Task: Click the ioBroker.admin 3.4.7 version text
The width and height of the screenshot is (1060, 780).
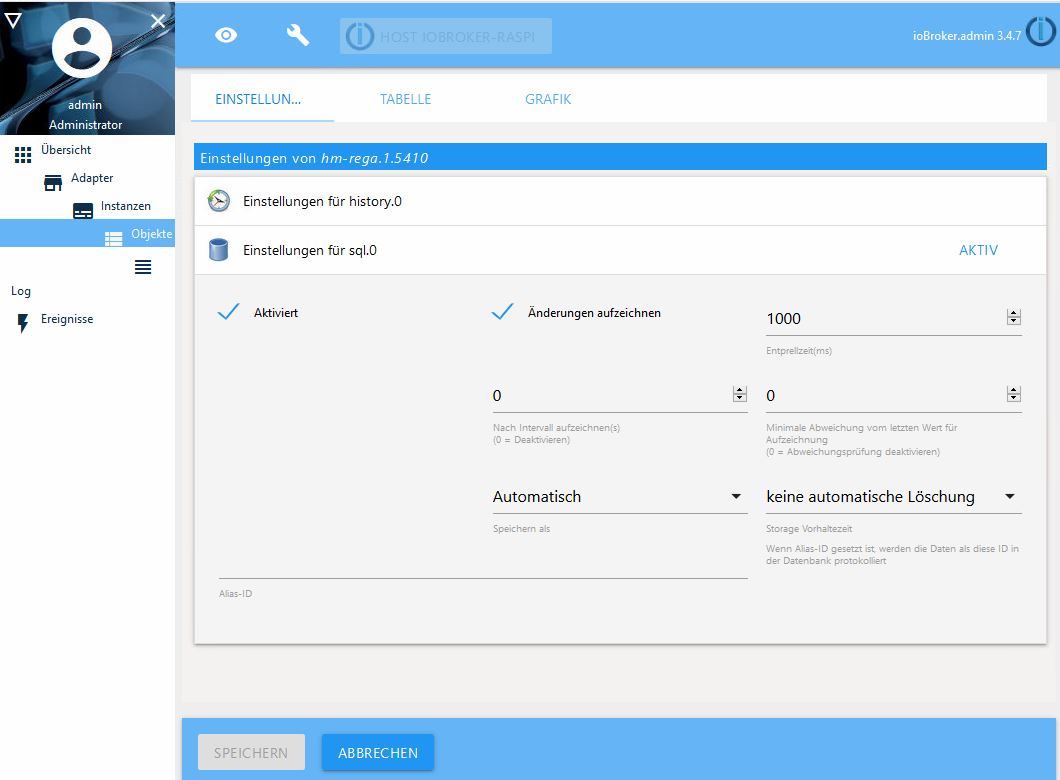Action: tap(967, 36)
